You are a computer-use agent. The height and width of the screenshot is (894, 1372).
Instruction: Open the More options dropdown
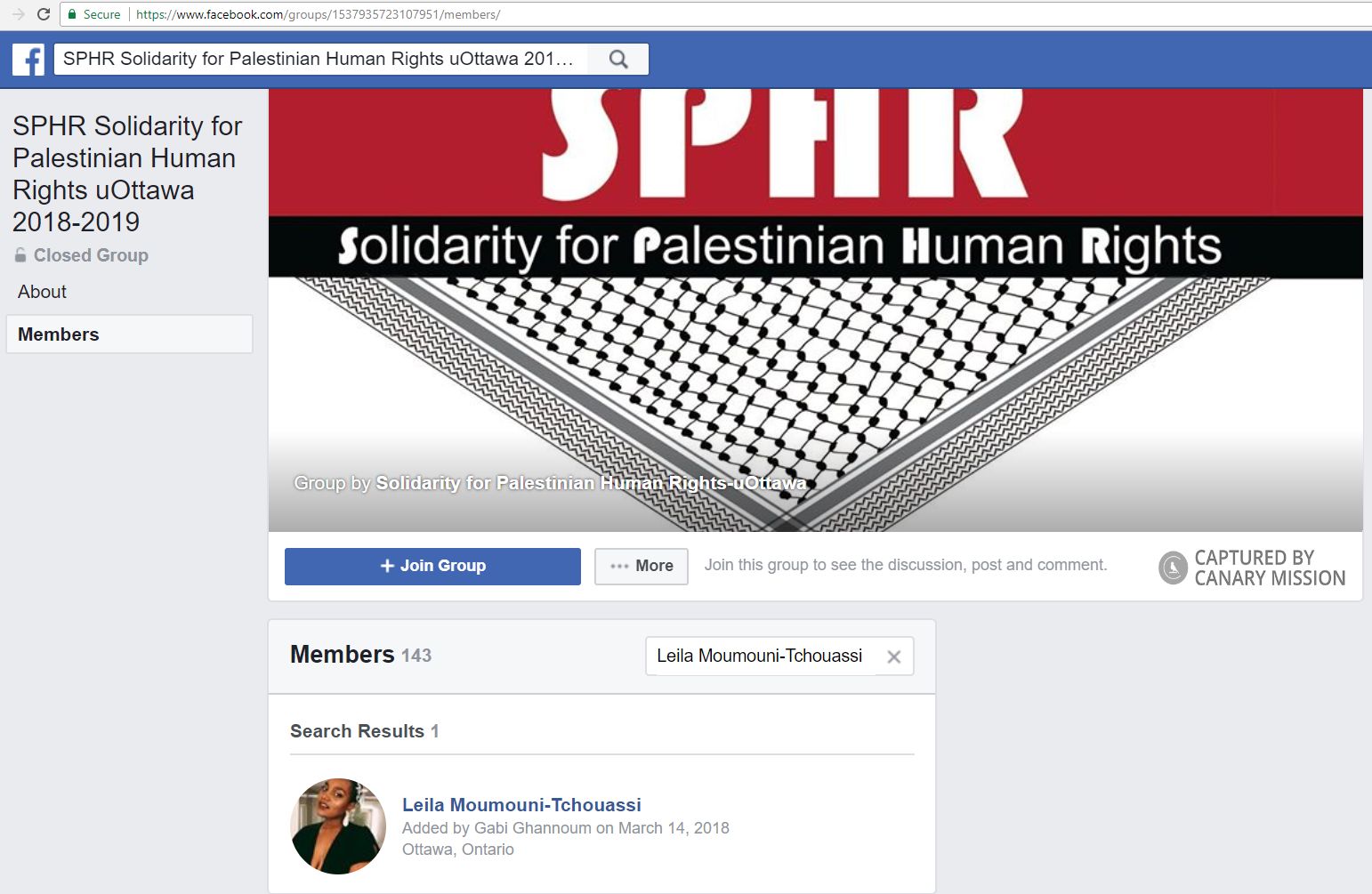point(642,567)
